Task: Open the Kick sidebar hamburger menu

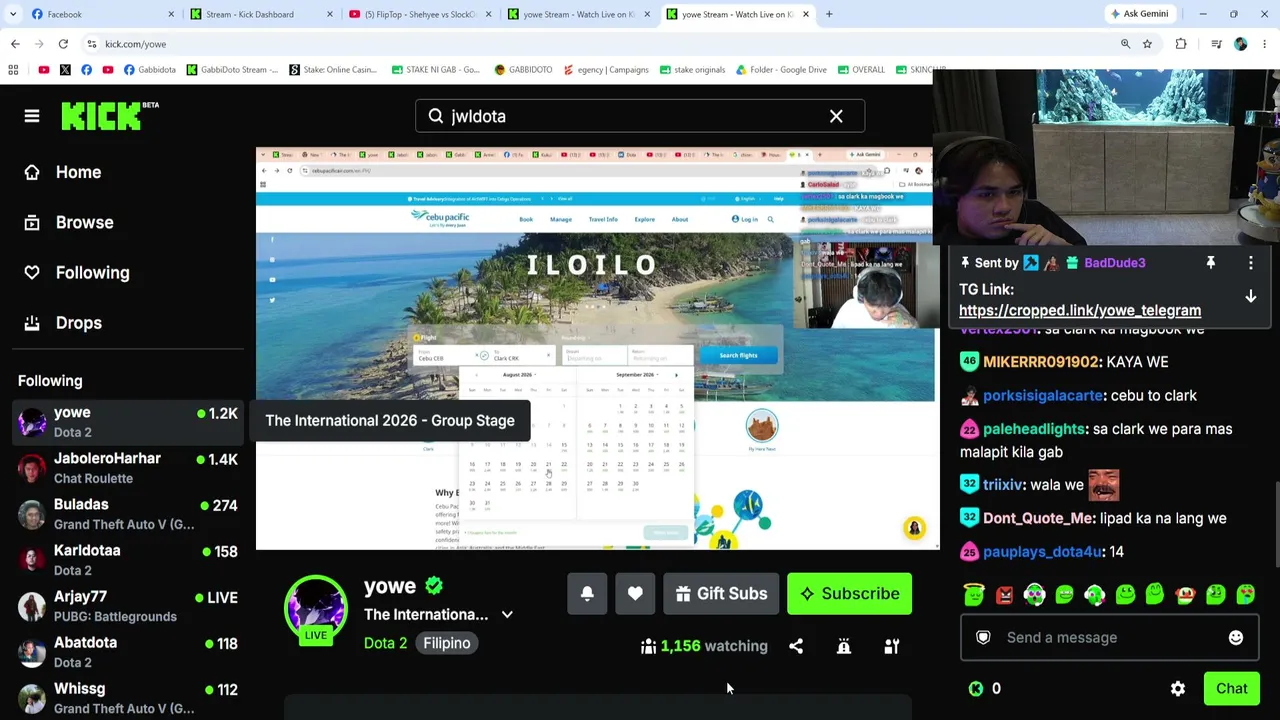Action: click(32, 116)
